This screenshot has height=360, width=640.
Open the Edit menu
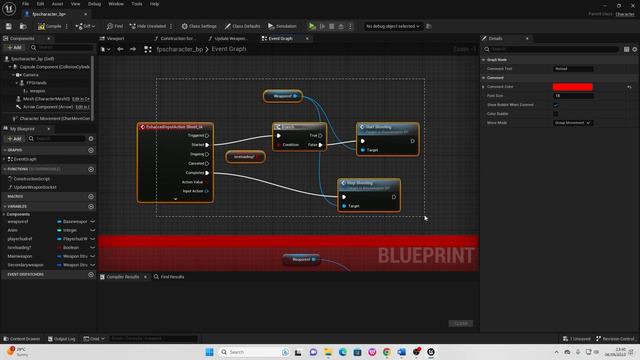point(40,4)
